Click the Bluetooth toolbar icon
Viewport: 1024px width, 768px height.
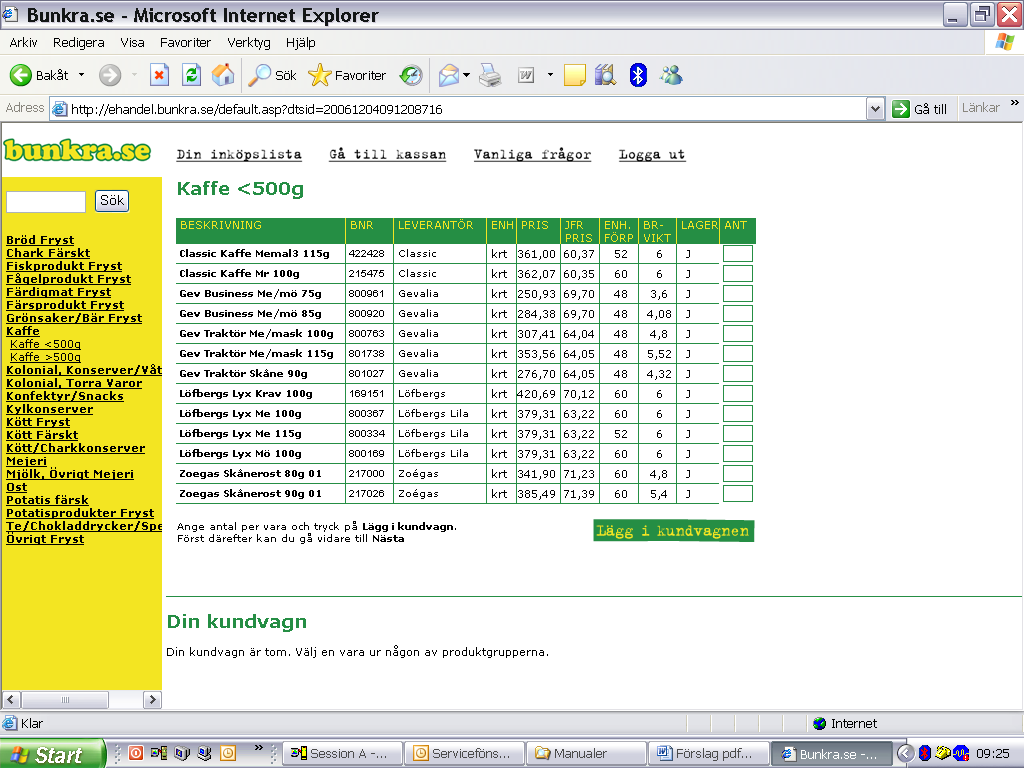point(638,75)
